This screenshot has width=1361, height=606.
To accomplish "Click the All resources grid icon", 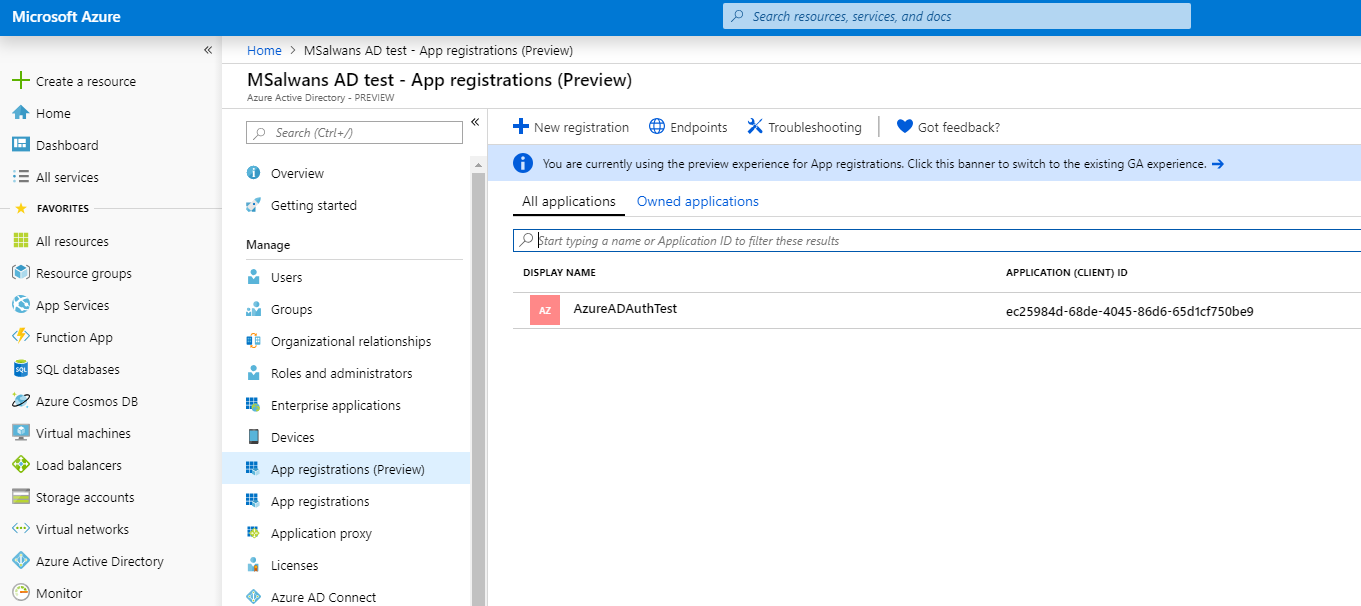I will pos(20,241).
